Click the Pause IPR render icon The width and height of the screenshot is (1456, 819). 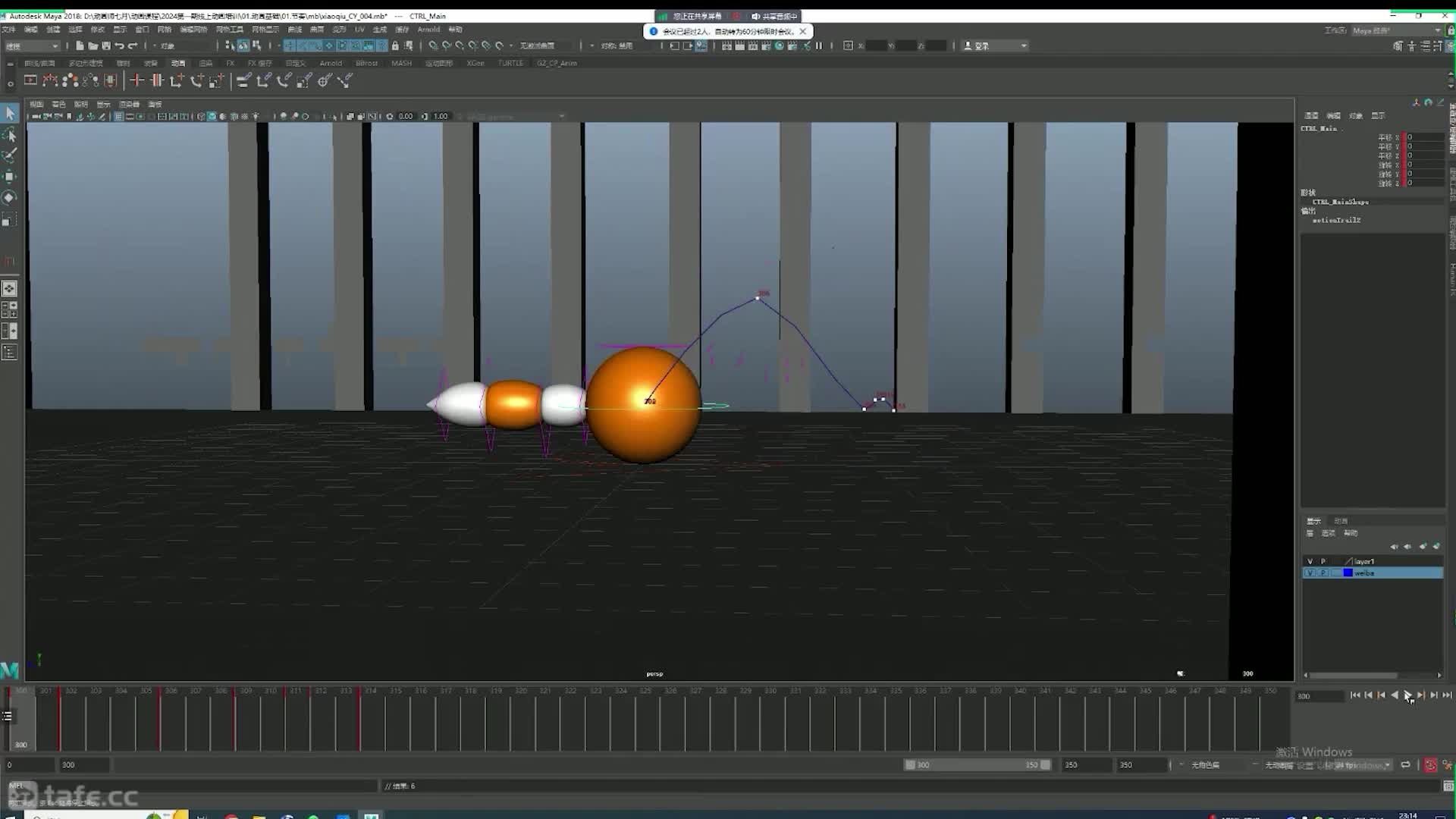[x=819, y=45]
